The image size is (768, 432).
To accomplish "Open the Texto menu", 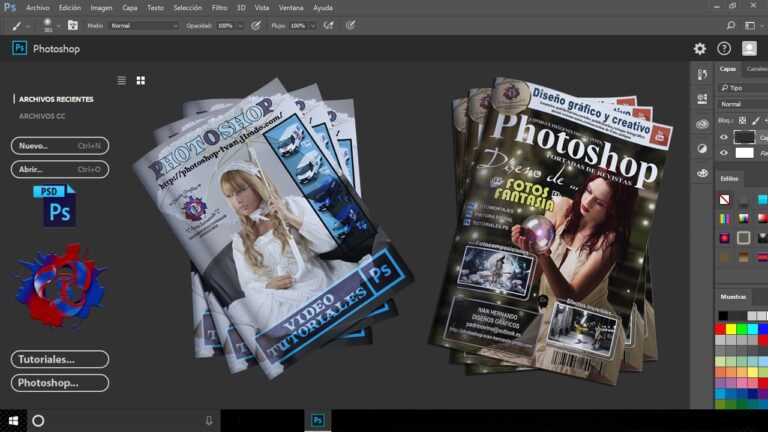I will (155, 8).
